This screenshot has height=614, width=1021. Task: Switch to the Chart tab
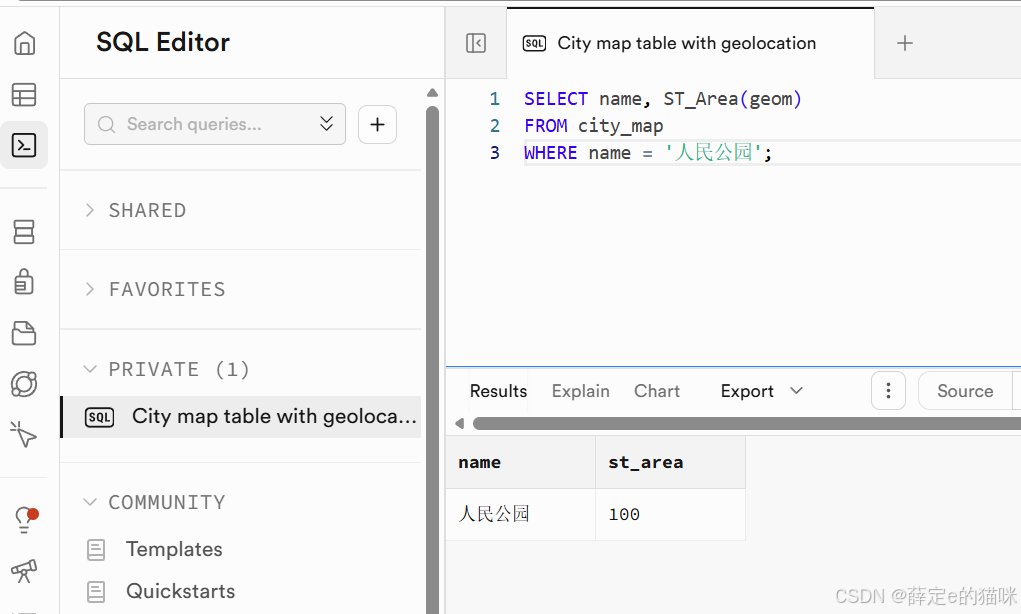click(656, 391)
